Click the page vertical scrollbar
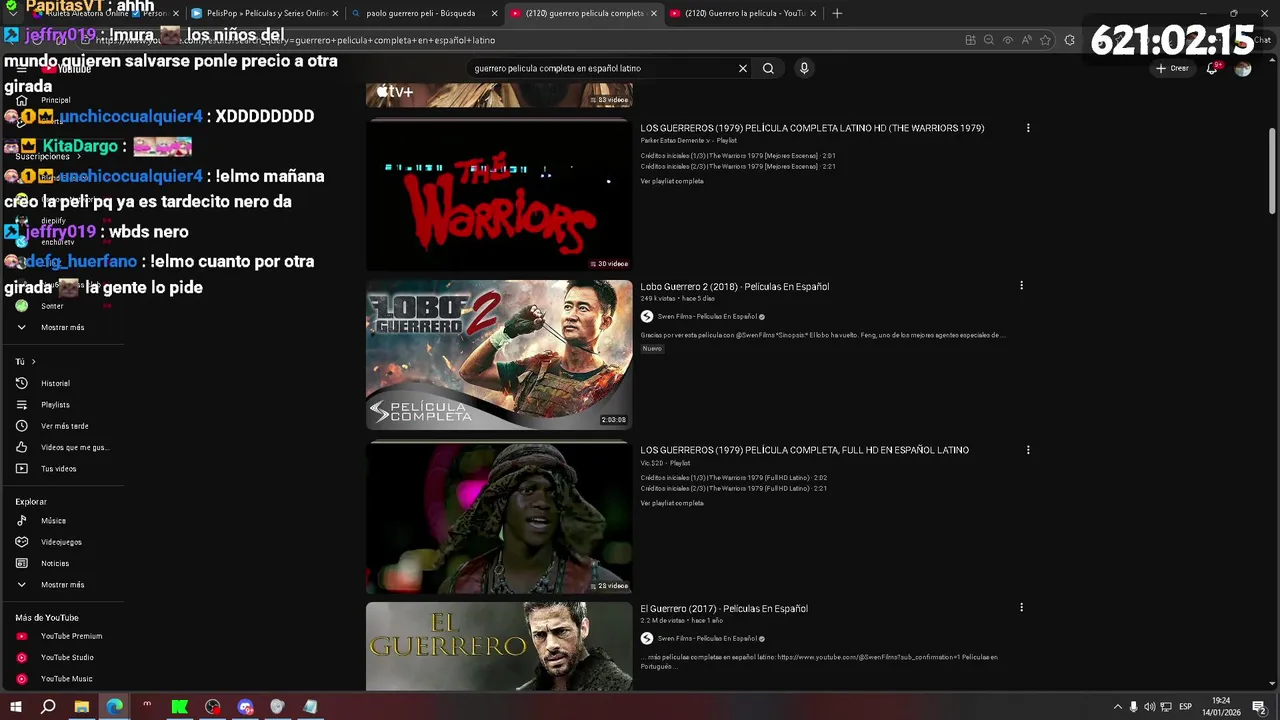Viewport: 1280px width, 720px height. [x=1272, y=170]
